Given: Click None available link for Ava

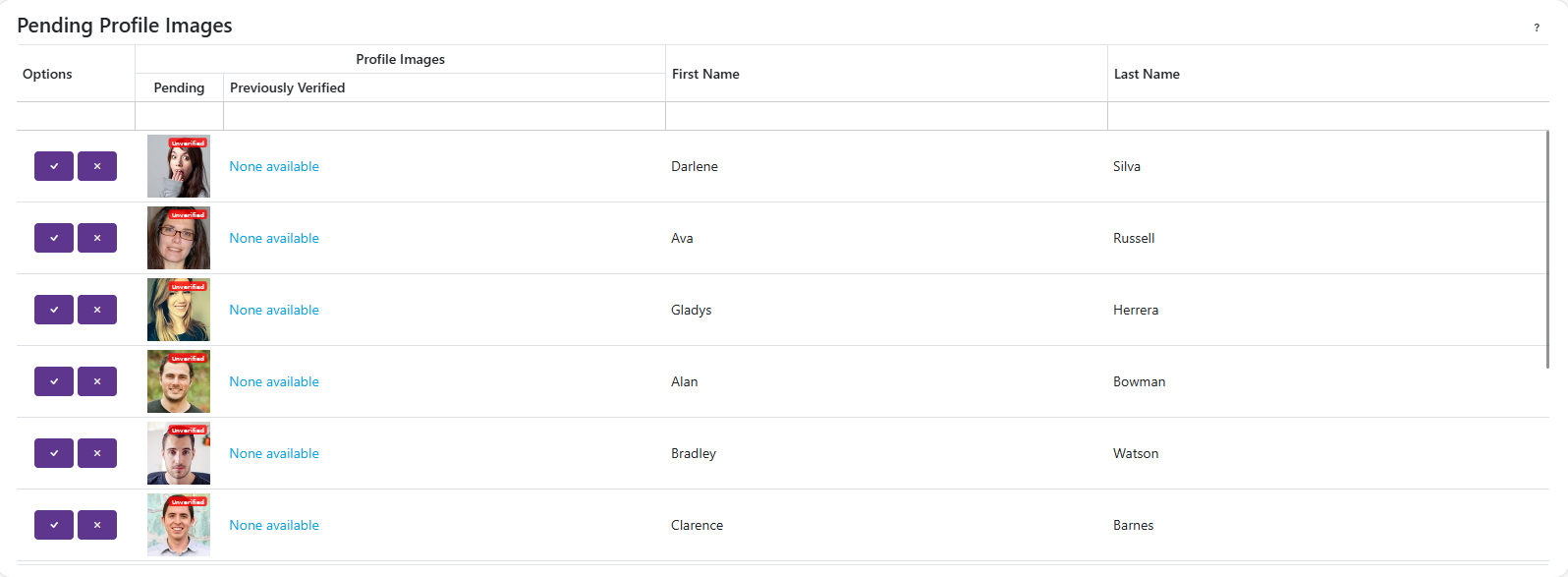Looking at the screenshot, I should pos(274,238).
